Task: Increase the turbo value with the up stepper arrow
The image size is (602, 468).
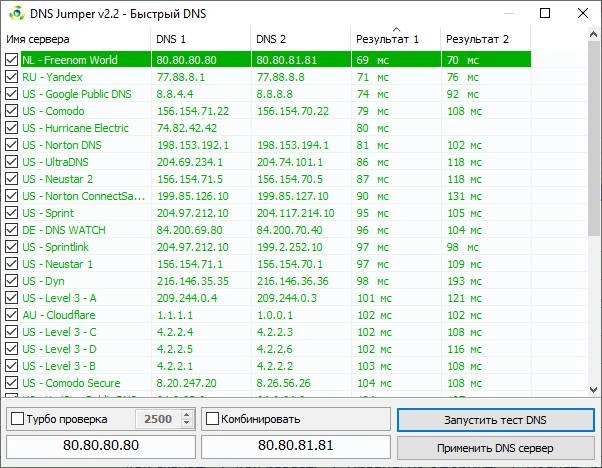Action: tap(187, 415)
